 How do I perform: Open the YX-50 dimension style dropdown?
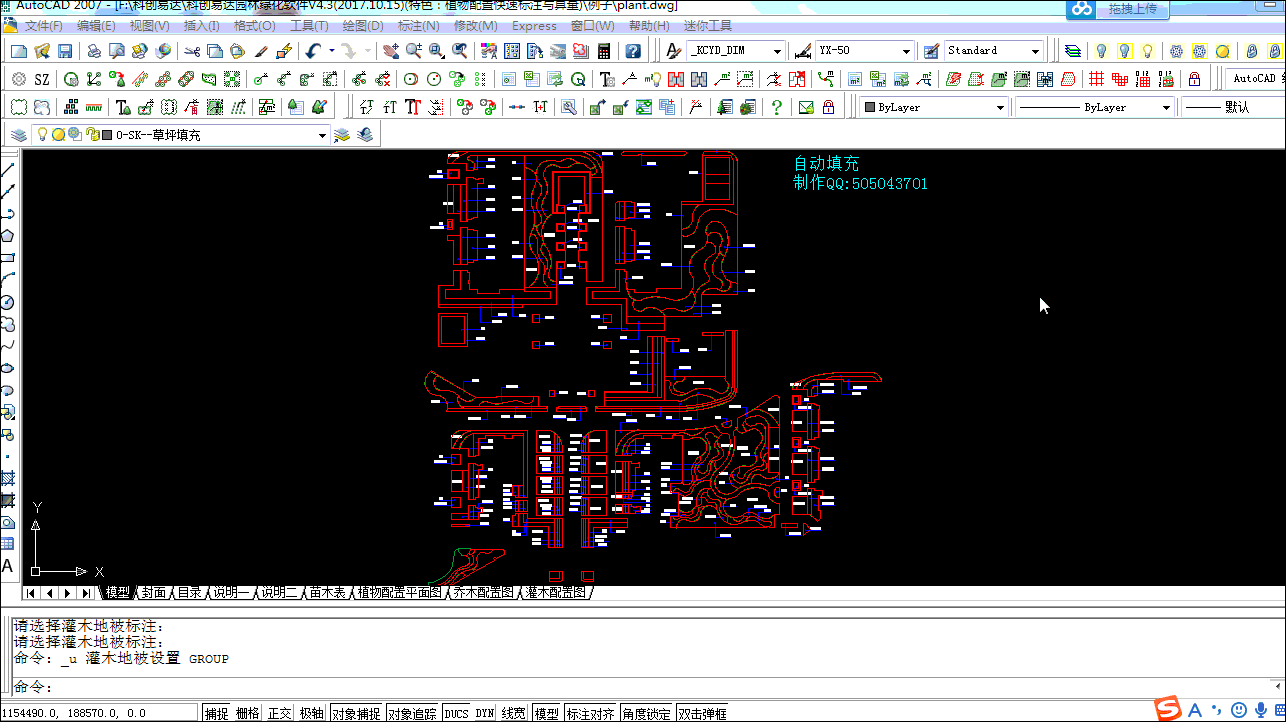(x=864, y=51)
